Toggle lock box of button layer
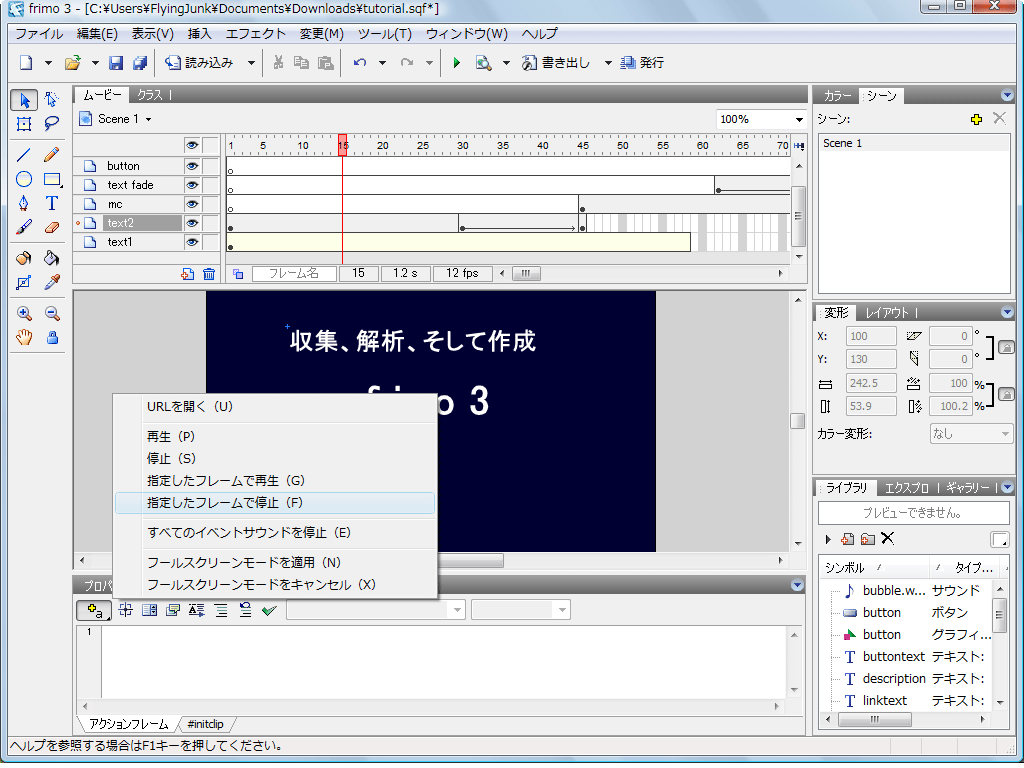 (x=210, y=167)
